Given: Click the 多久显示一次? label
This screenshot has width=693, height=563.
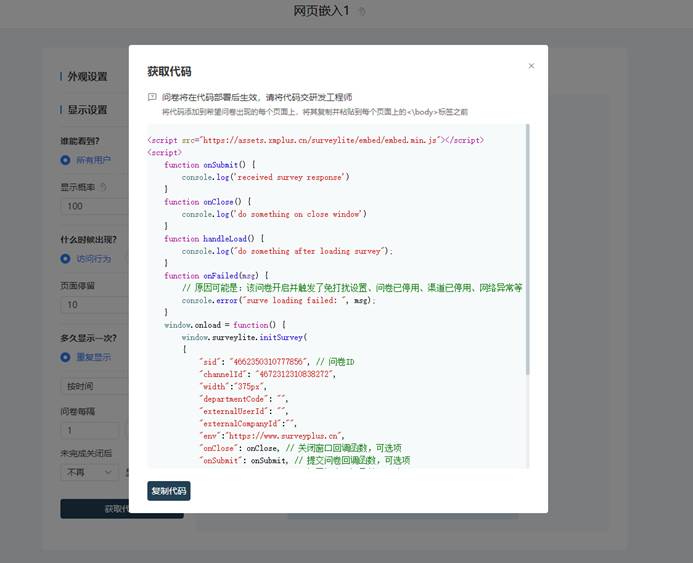Looking at the screenshot, I should 88,338.
